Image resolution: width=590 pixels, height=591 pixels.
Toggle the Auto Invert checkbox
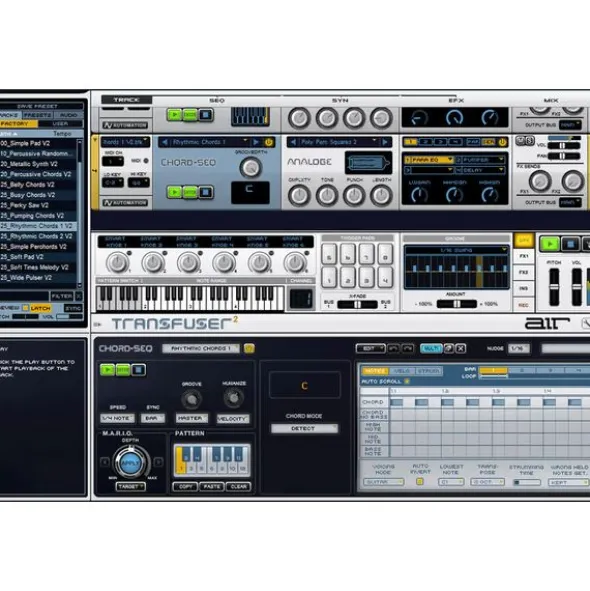click(420, 481)
